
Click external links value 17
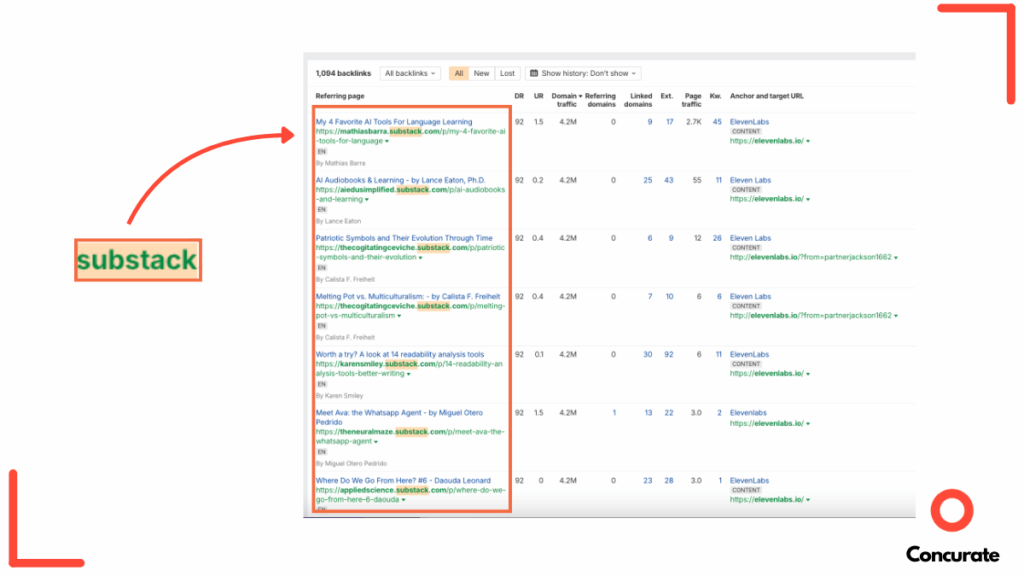(x=669, y=121)
